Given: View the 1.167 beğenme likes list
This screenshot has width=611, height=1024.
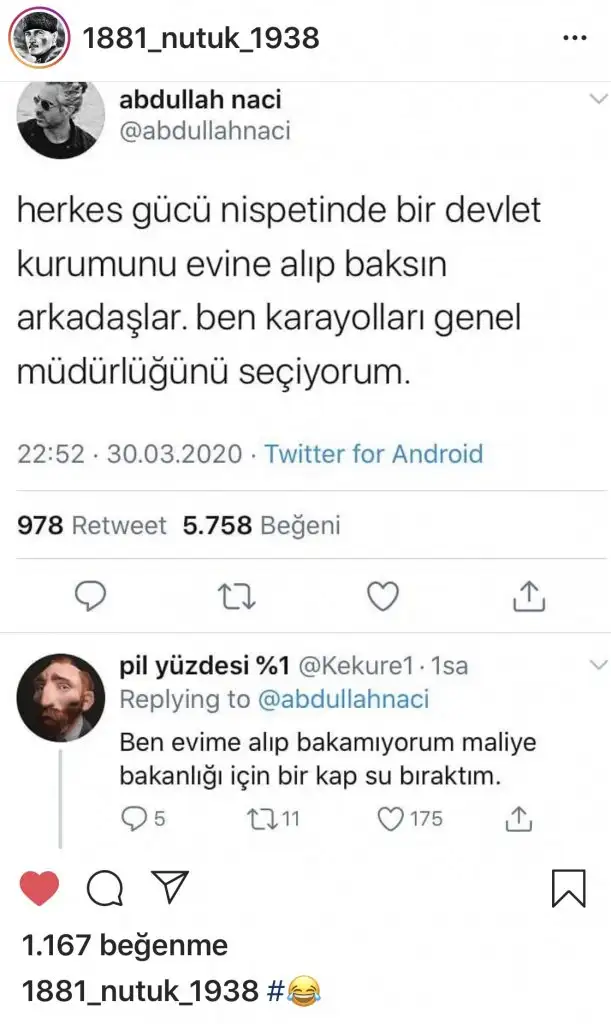Looking at the screenshot, I should 124,945.
